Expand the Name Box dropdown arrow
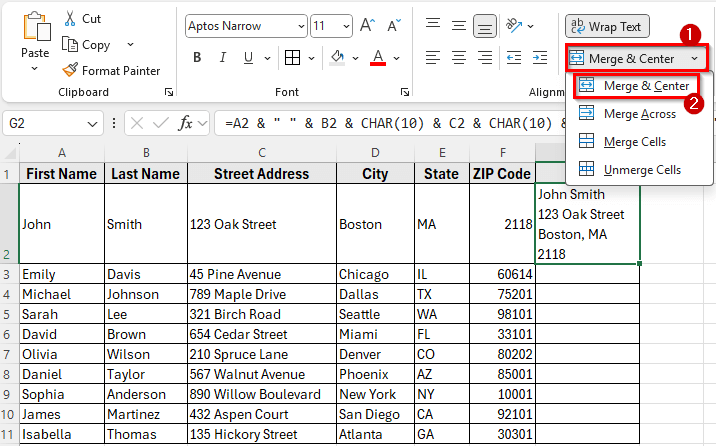The image size is (716, 446). click(x=92, y=123)
